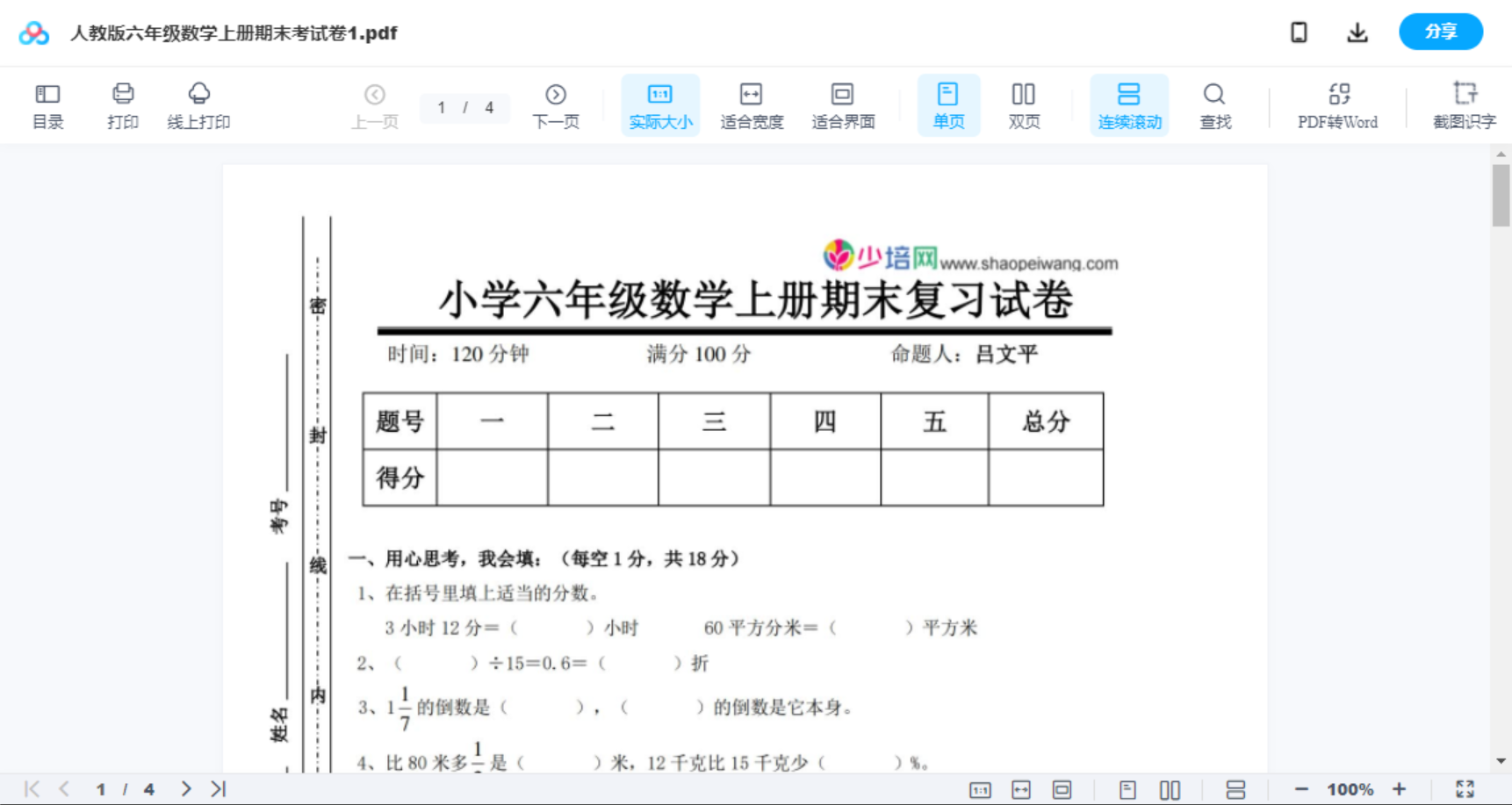
Task: Select 实际大小 actual size mode
Action: click(659, 104)
